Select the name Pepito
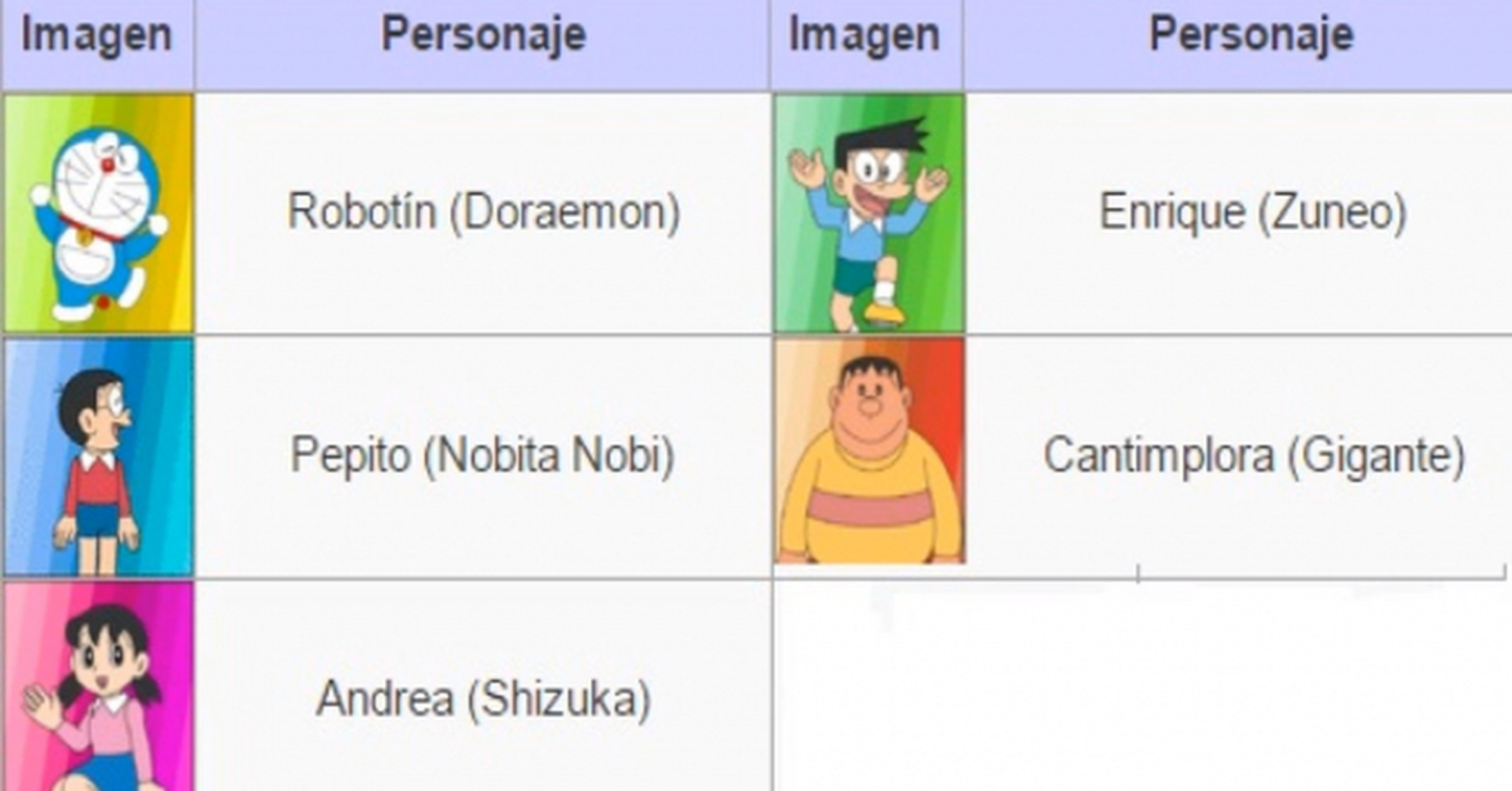1512x791 pixels. click(350, 455)
